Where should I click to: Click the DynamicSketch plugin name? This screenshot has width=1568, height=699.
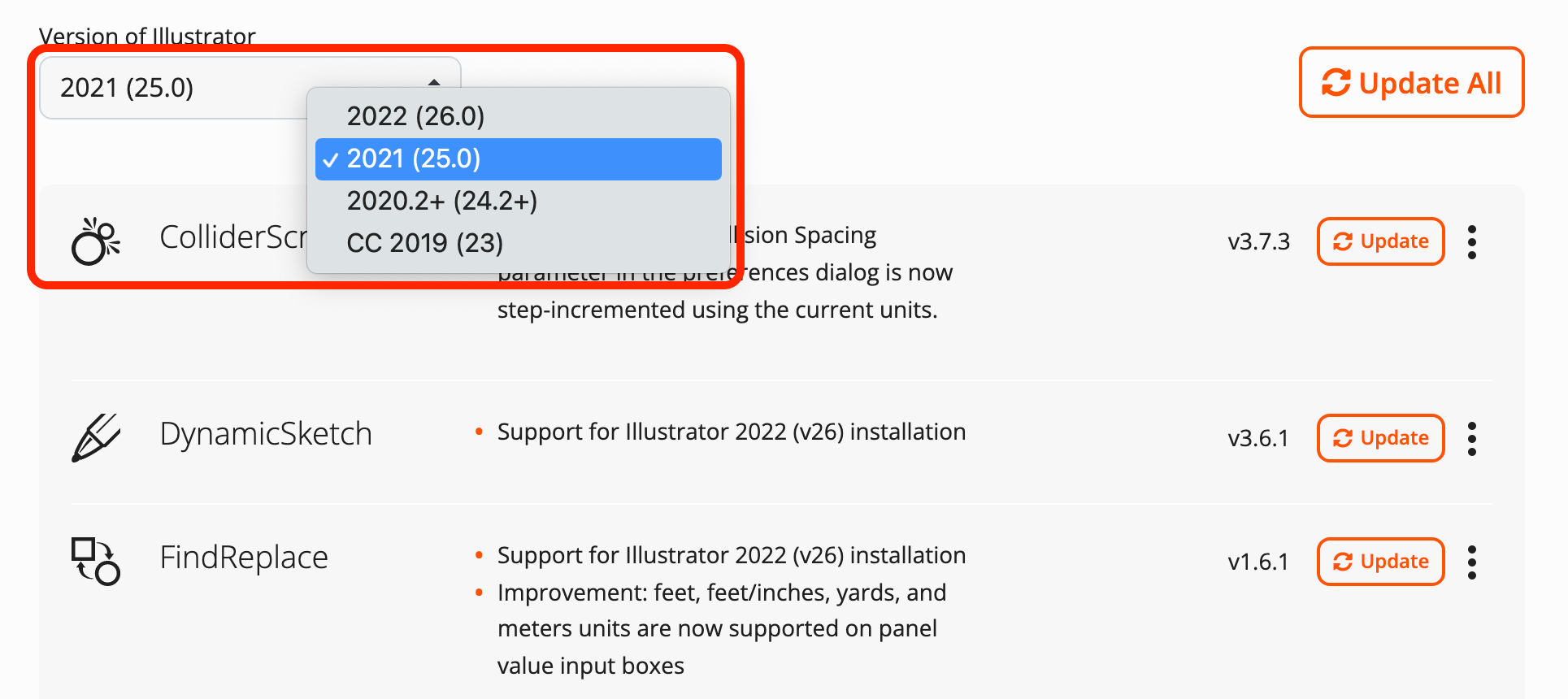pos(266,434)
